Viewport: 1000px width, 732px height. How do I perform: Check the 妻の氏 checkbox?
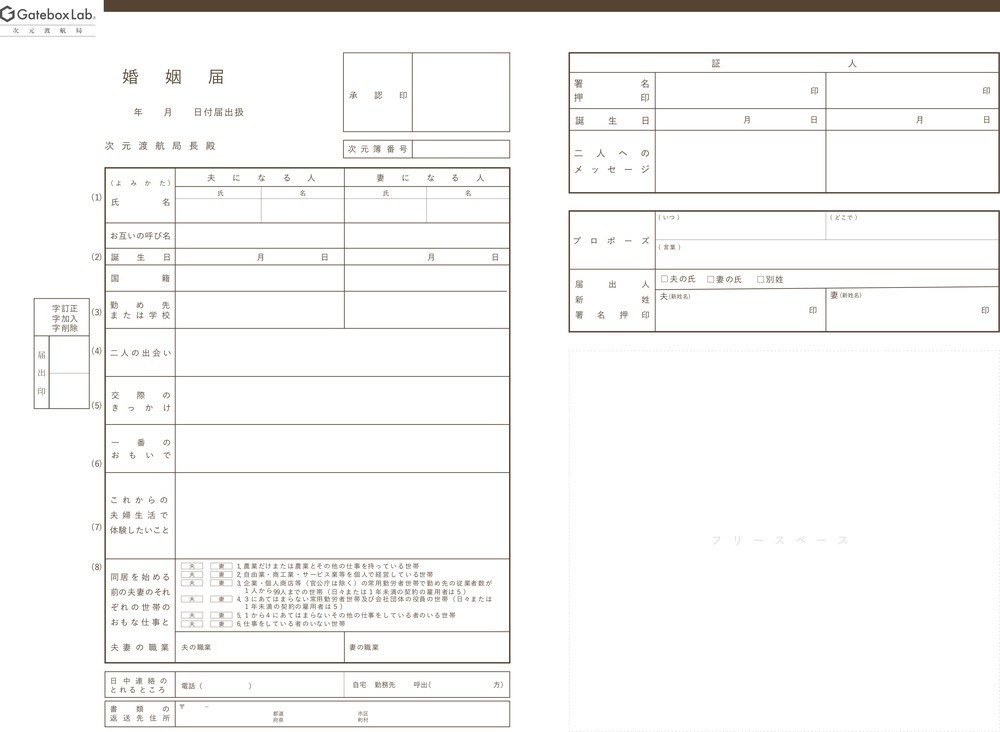[x=711, y=279]
